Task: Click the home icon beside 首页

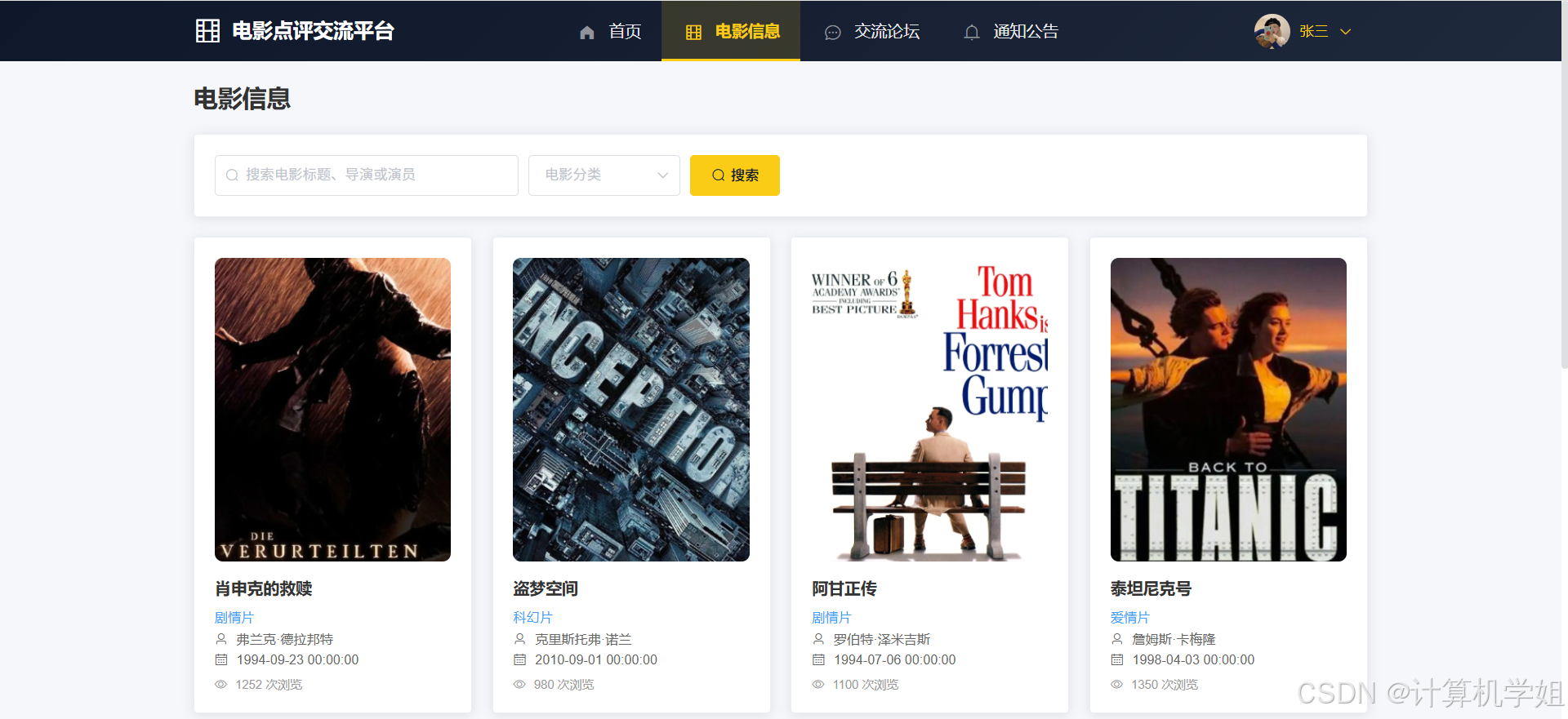Action: [586, 33]
